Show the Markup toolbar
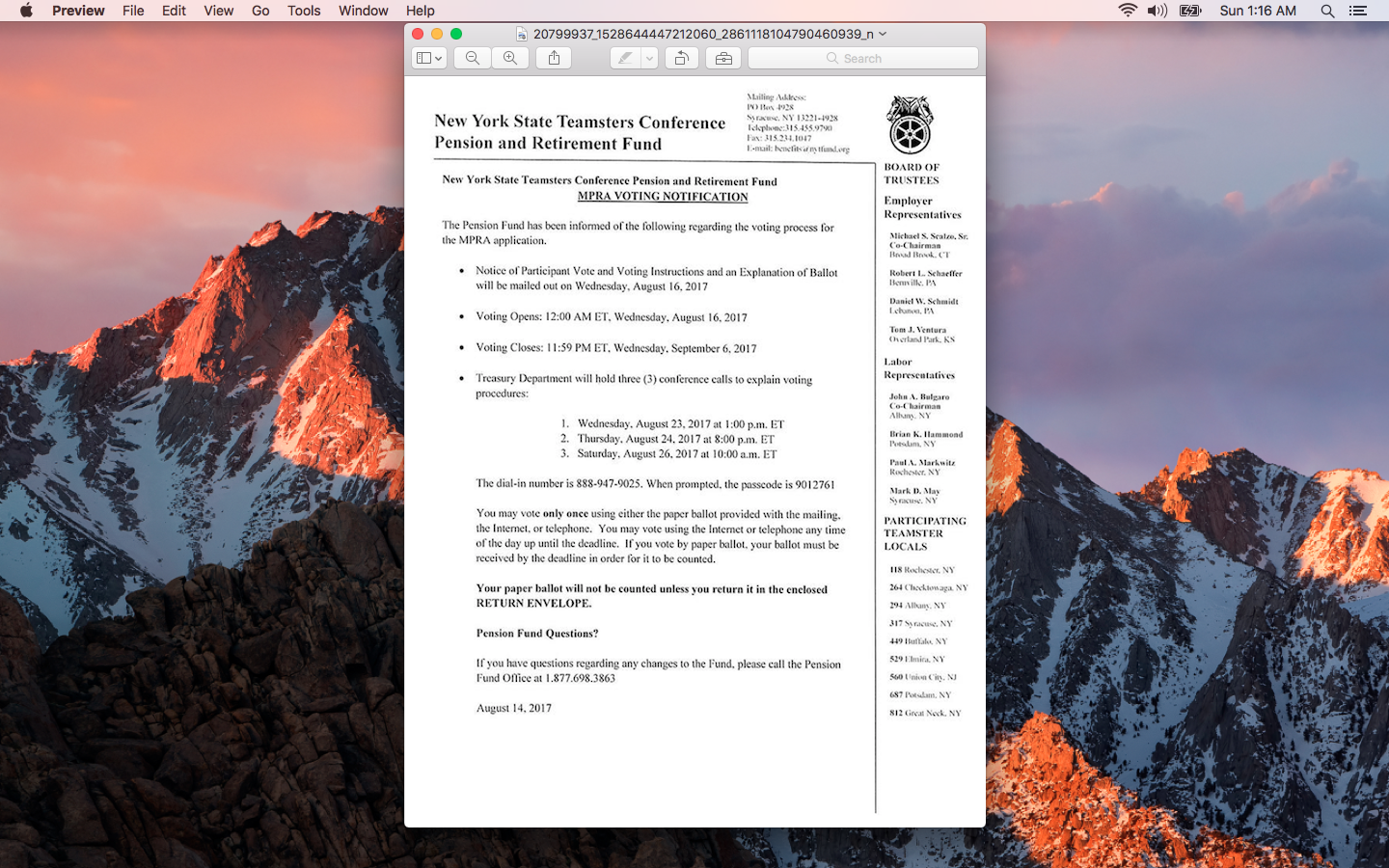 (723, 58)
